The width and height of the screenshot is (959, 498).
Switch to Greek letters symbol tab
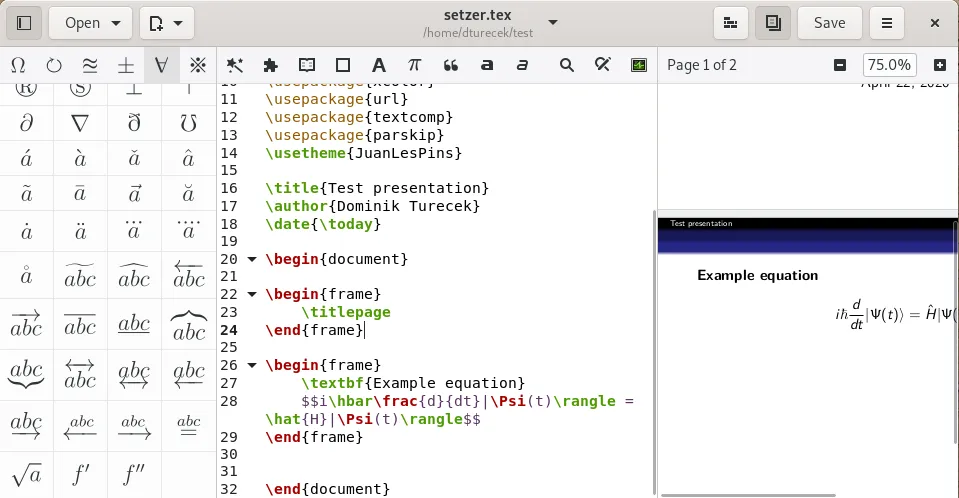[x=18, y=65]
